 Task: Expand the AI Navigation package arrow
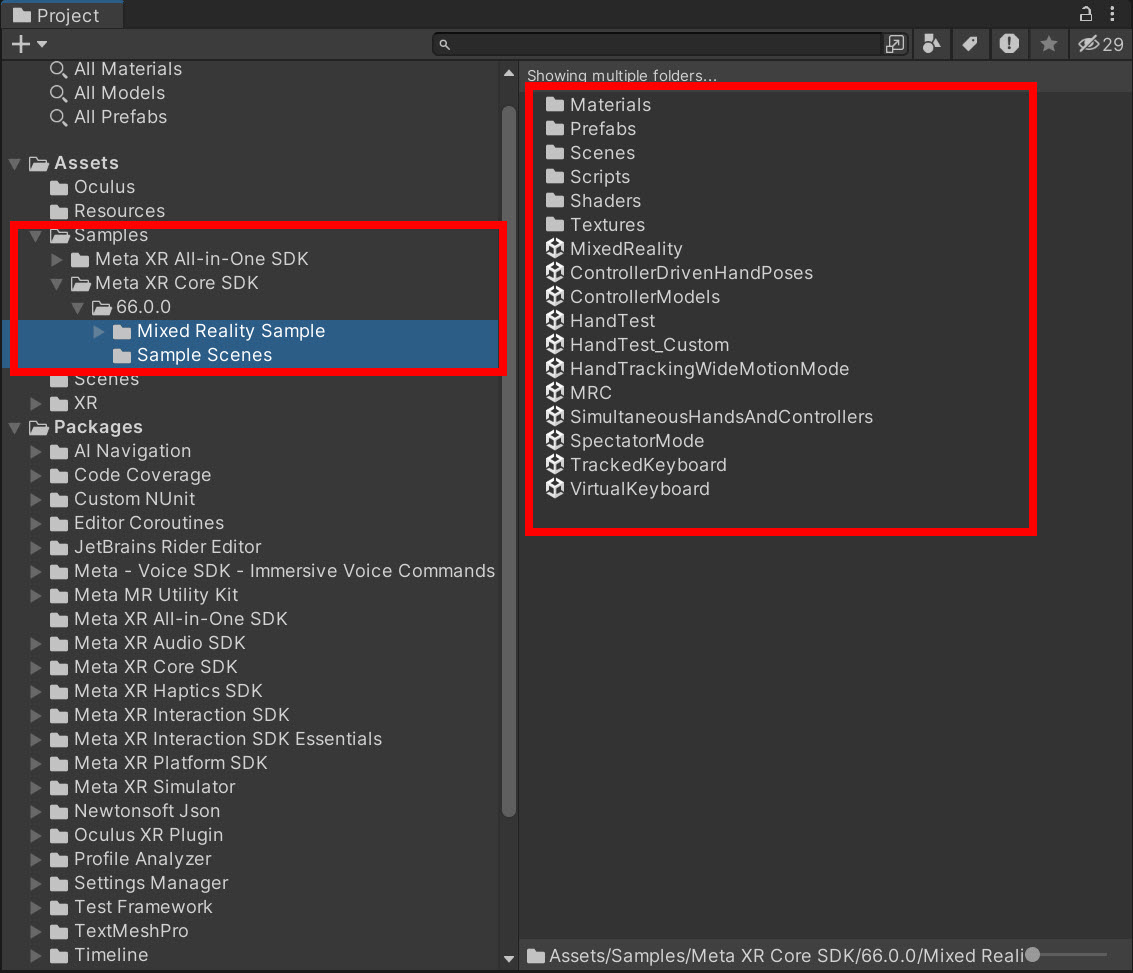tap(35, 451)
